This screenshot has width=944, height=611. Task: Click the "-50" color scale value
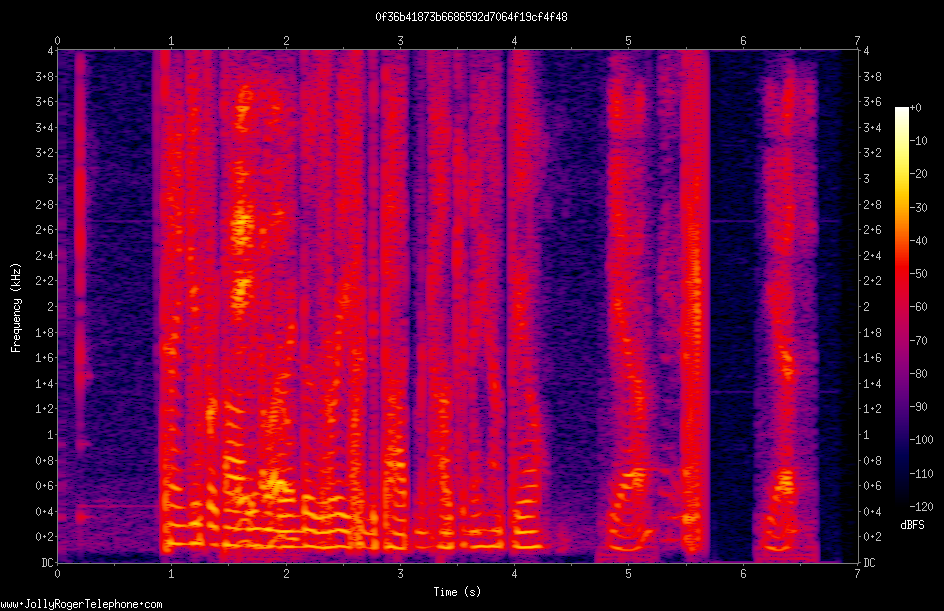[919, 274]
